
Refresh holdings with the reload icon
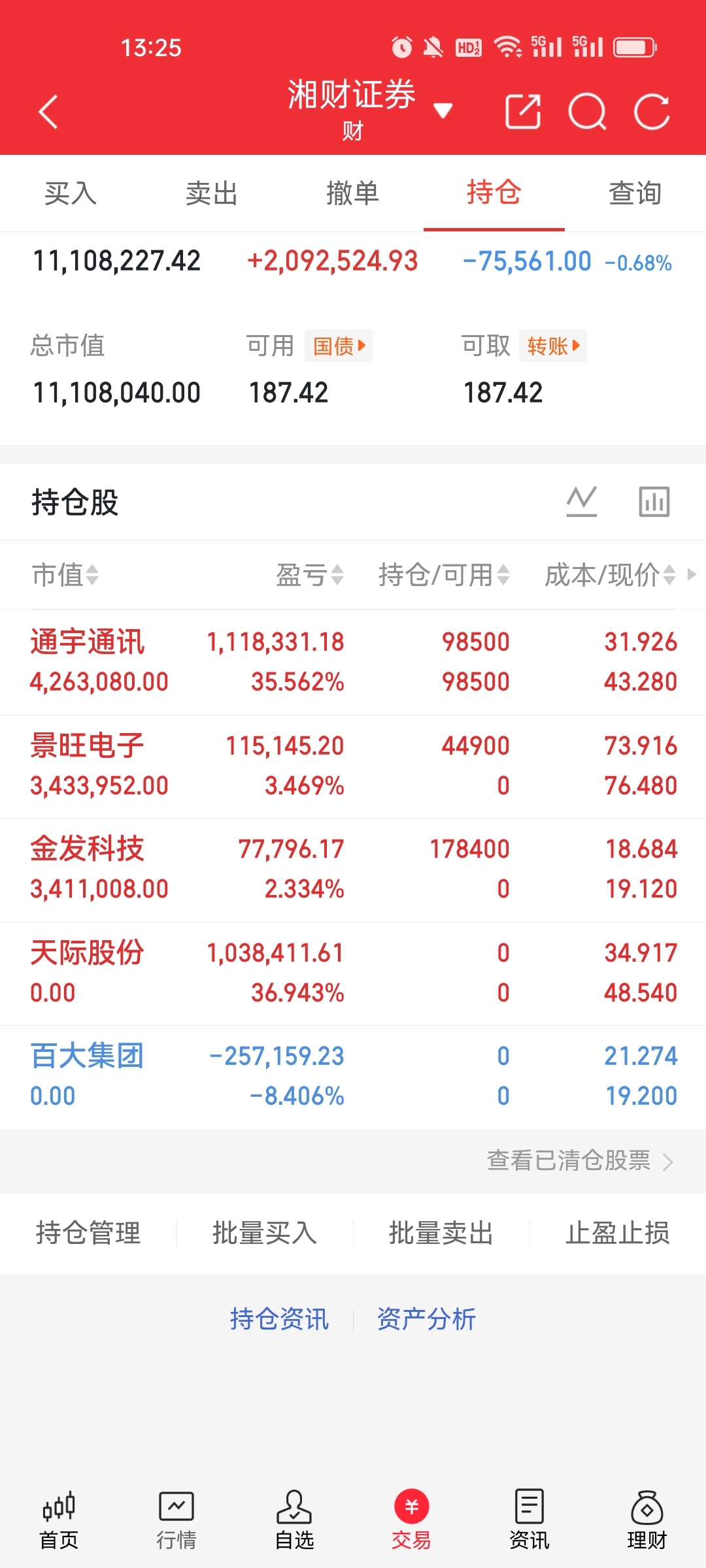tap(652, 112)
